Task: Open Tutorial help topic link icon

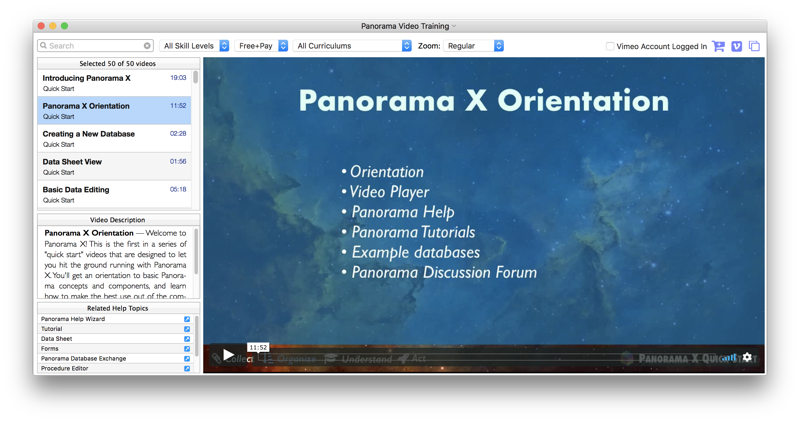Action: click(x=187, y=329)
